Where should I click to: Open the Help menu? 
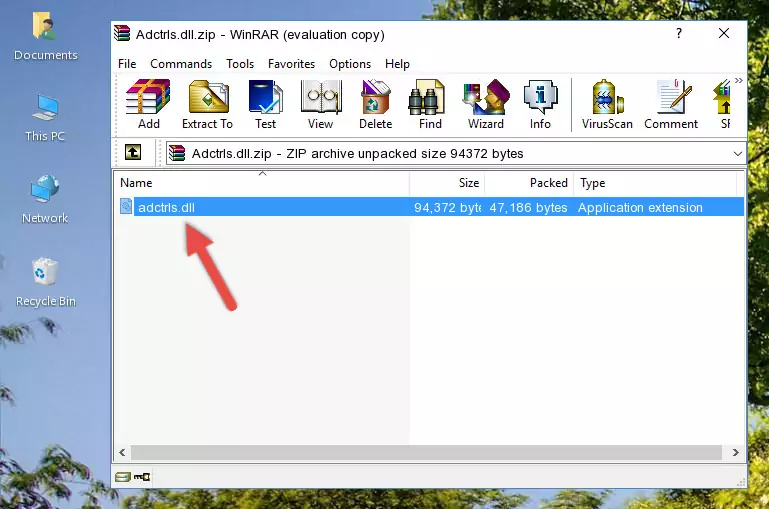pyautogui.click(x=397, y=64)
